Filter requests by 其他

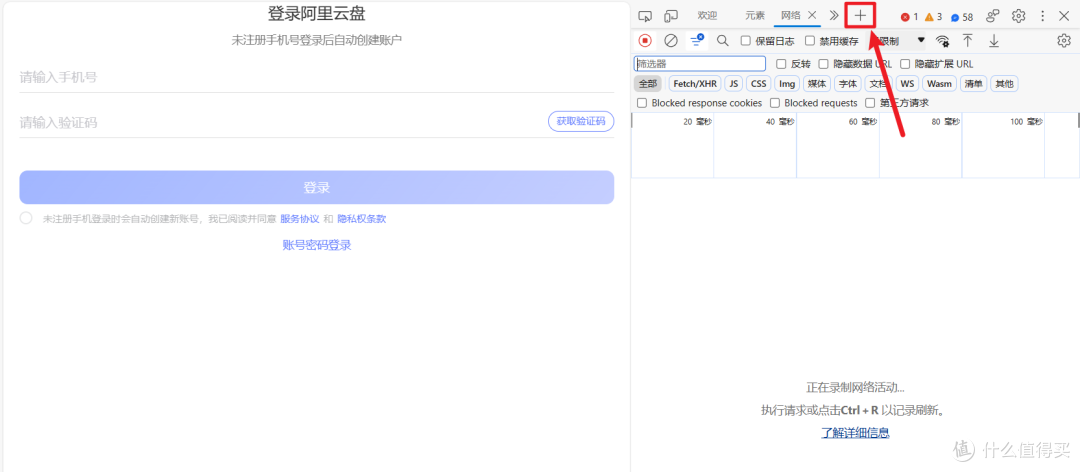tap(1004, 83)
